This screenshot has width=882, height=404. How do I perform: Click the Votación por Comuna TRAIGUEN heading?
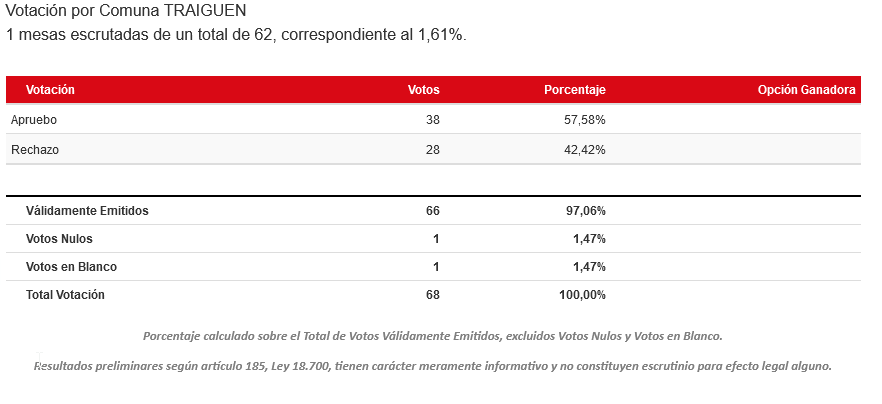(x=126, y=12)
